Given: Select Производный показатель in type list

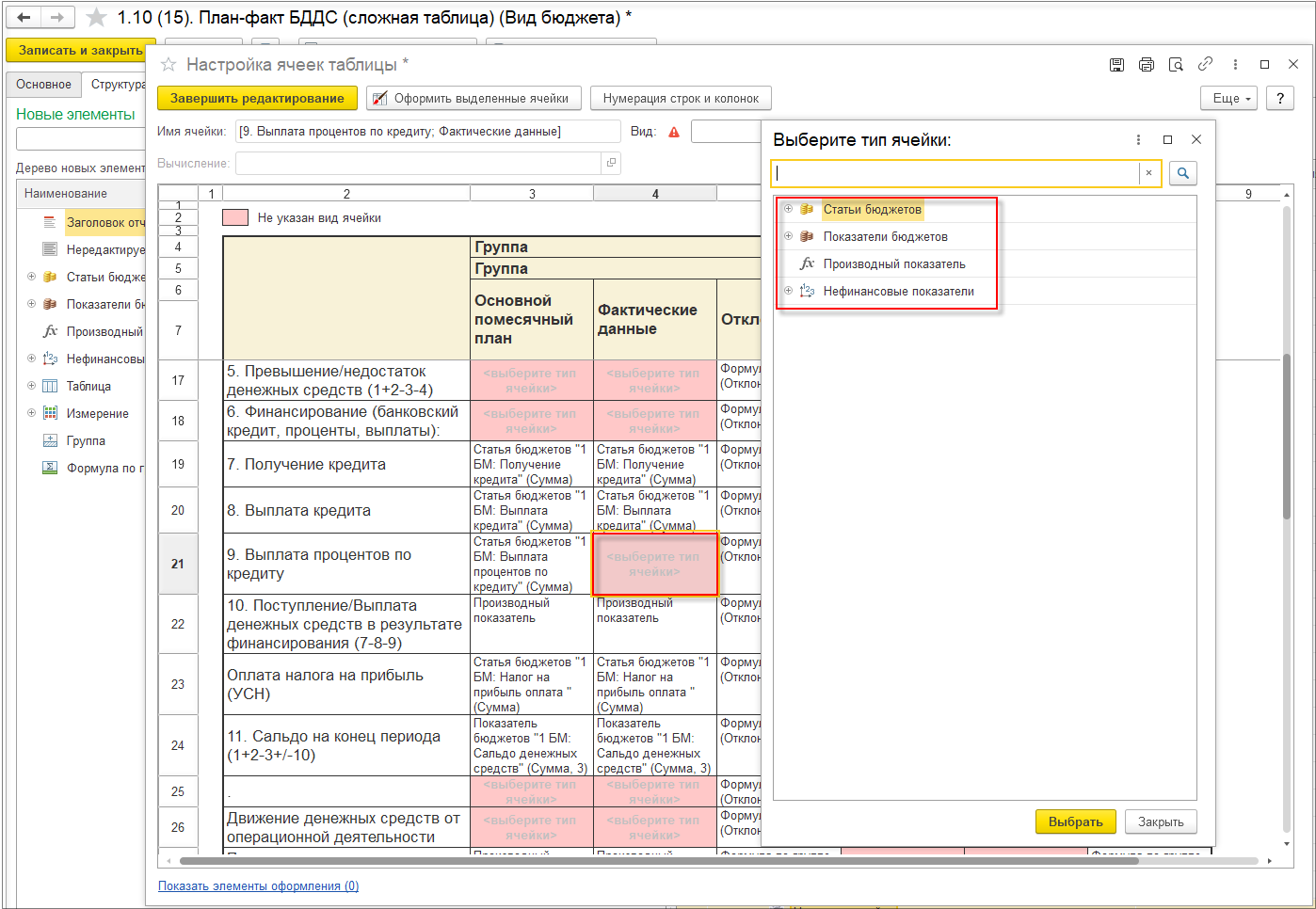Looking at the screenshot, I should [x=893, y=264].
